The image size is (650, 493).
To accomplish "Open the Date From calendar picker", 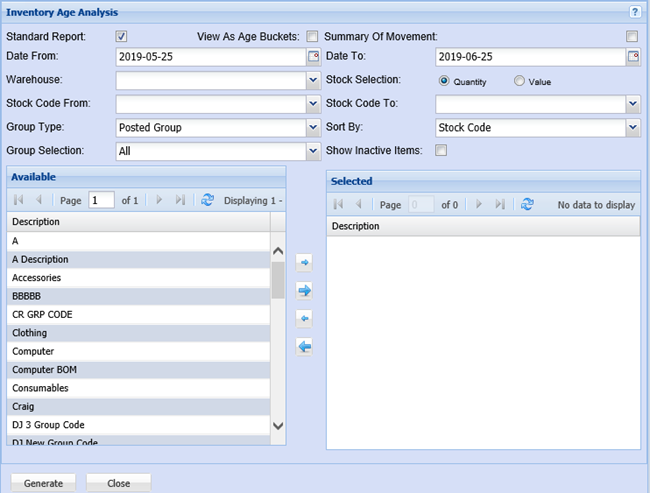I will [x=313, y=56].
